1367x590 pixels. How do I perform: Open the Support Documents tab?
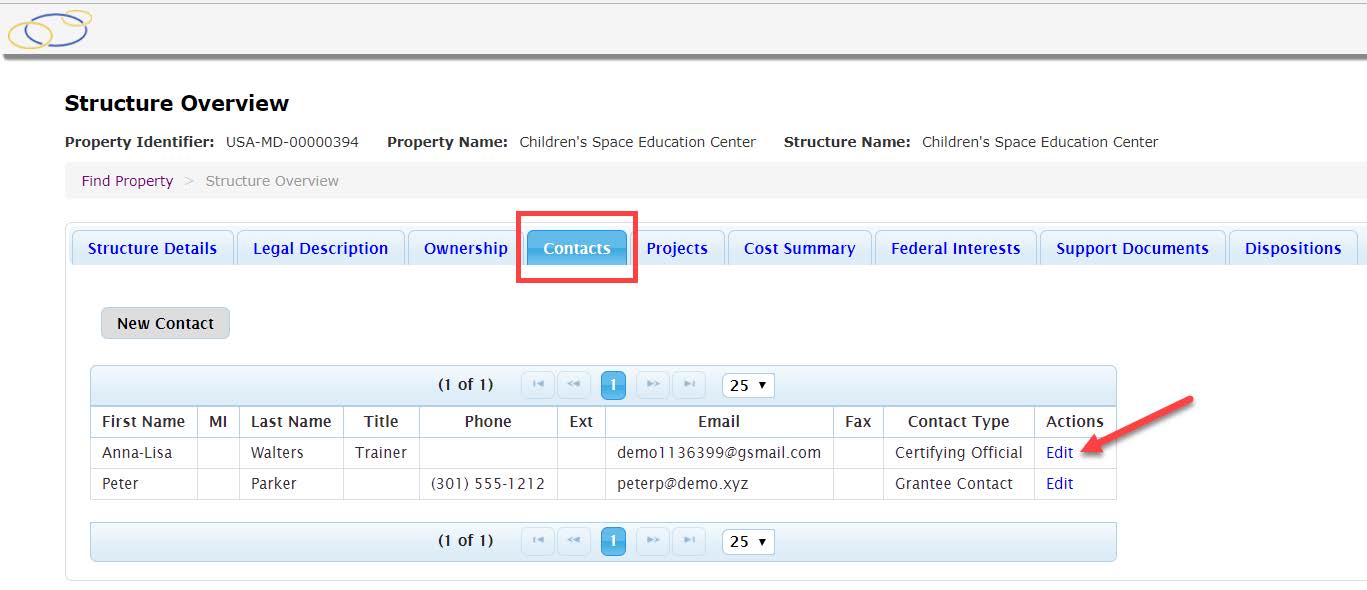click(x=1132, y=249)
